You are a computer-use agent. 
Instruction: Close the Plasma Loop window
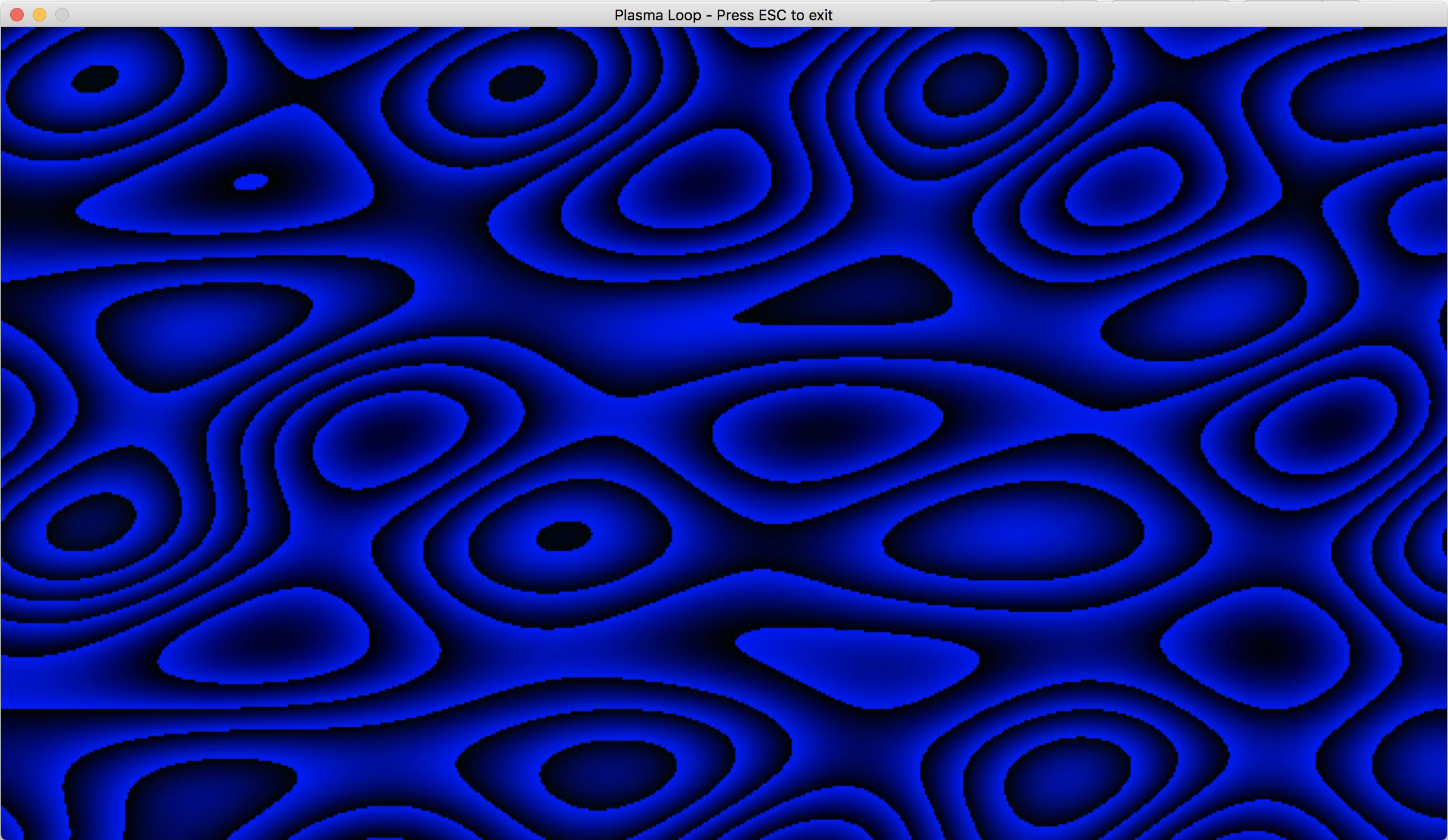[x=18, y=15]
